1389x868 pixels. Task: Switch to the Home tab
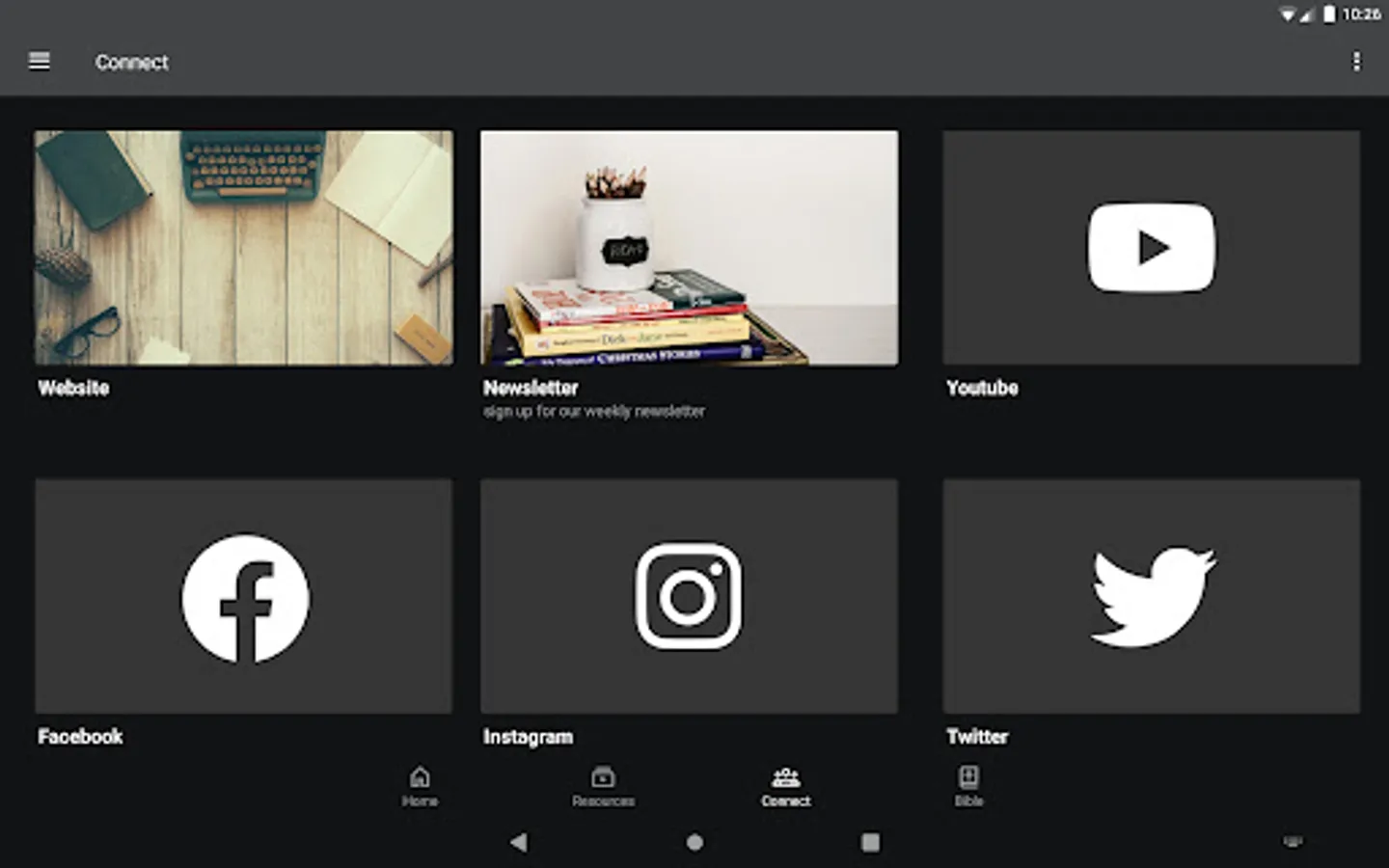click(420, 787)
